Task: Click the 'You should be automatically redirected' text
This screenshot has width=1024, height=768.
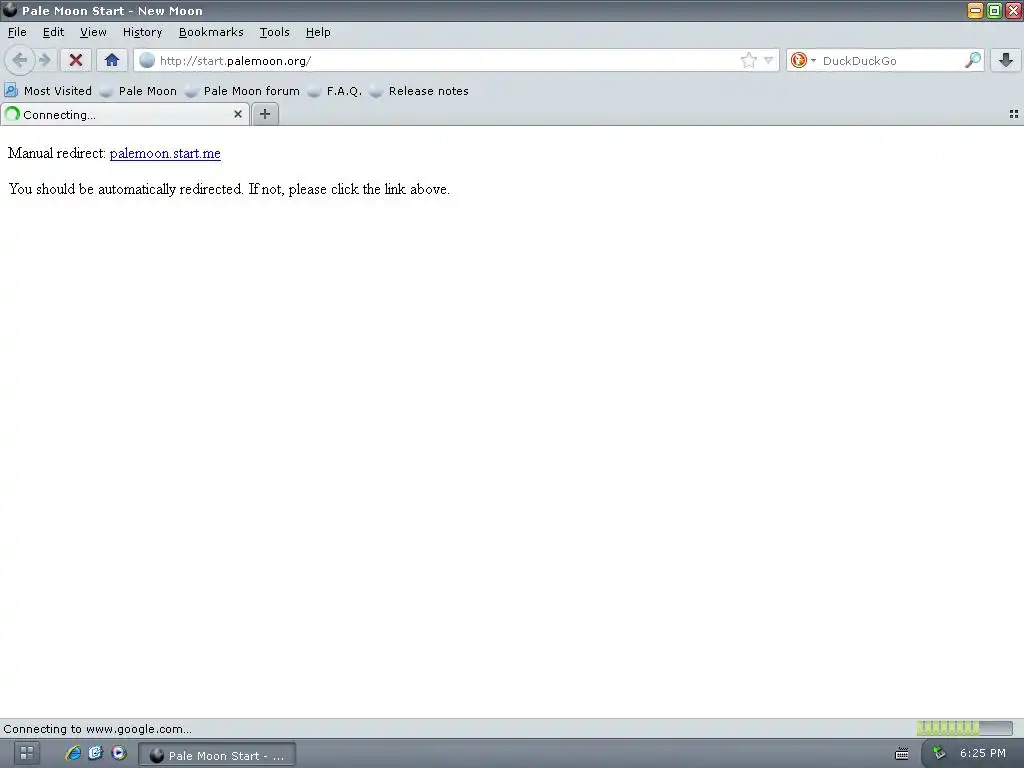Action: (x=229, y=189)
